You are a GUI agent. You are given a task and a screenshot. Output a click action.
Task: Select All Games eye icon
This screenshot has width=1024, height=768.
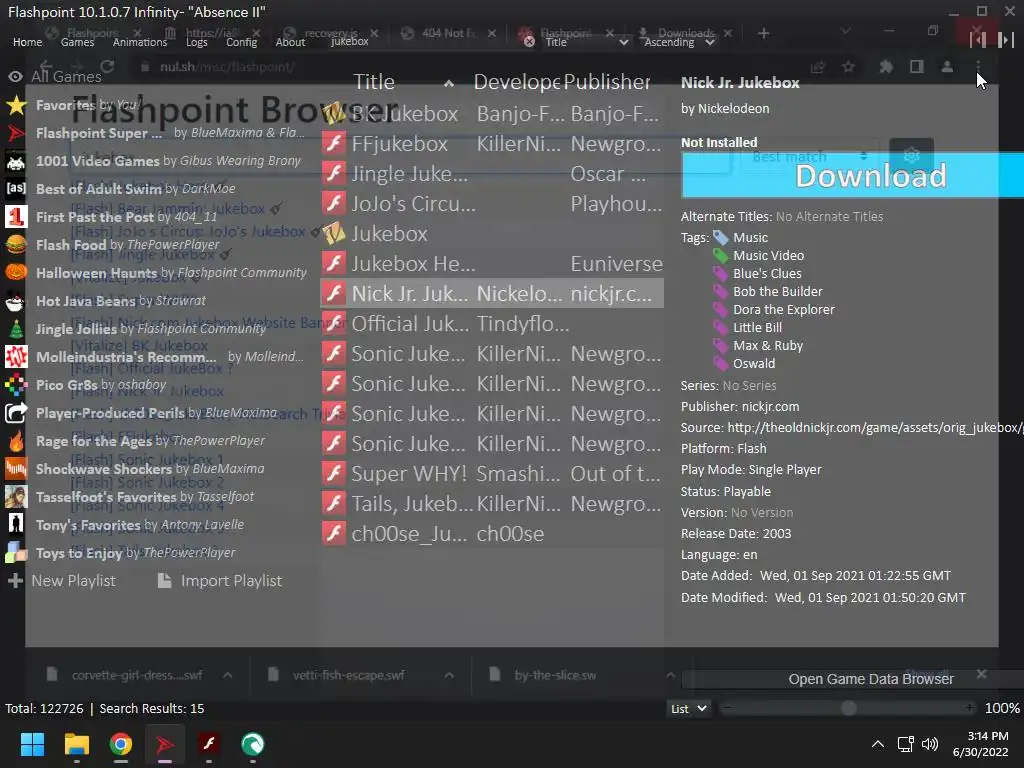[15, 76]
